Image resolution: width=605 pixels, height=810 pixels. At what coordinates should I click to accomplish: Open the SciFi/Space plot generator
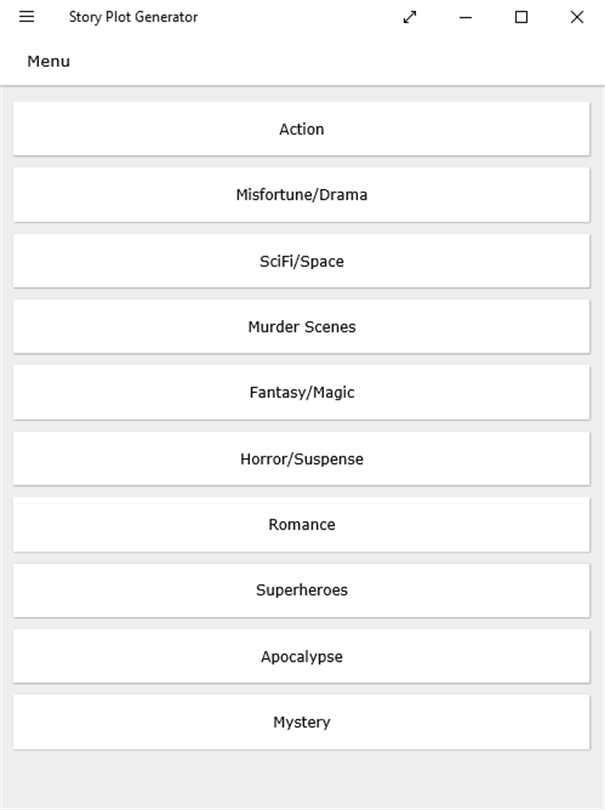click(301, 261)
